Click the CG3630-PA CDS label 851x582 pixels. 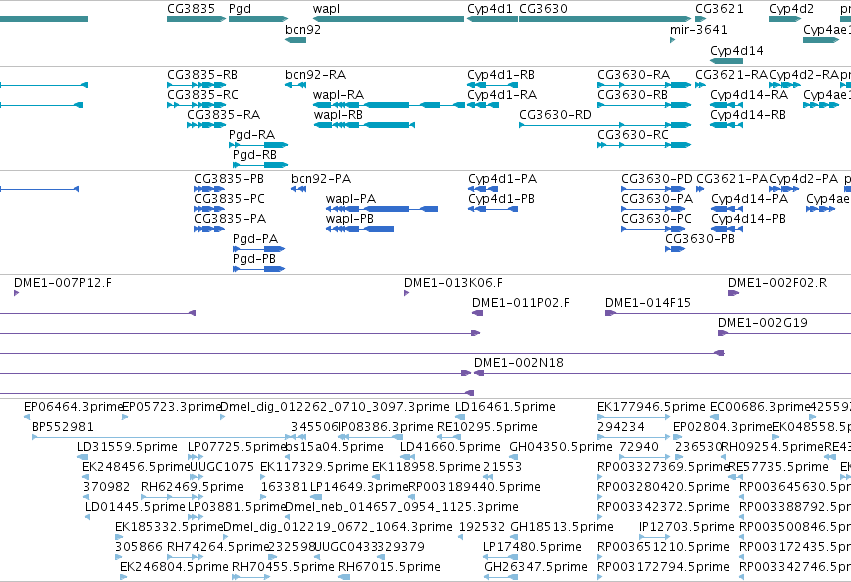(657, 199)
